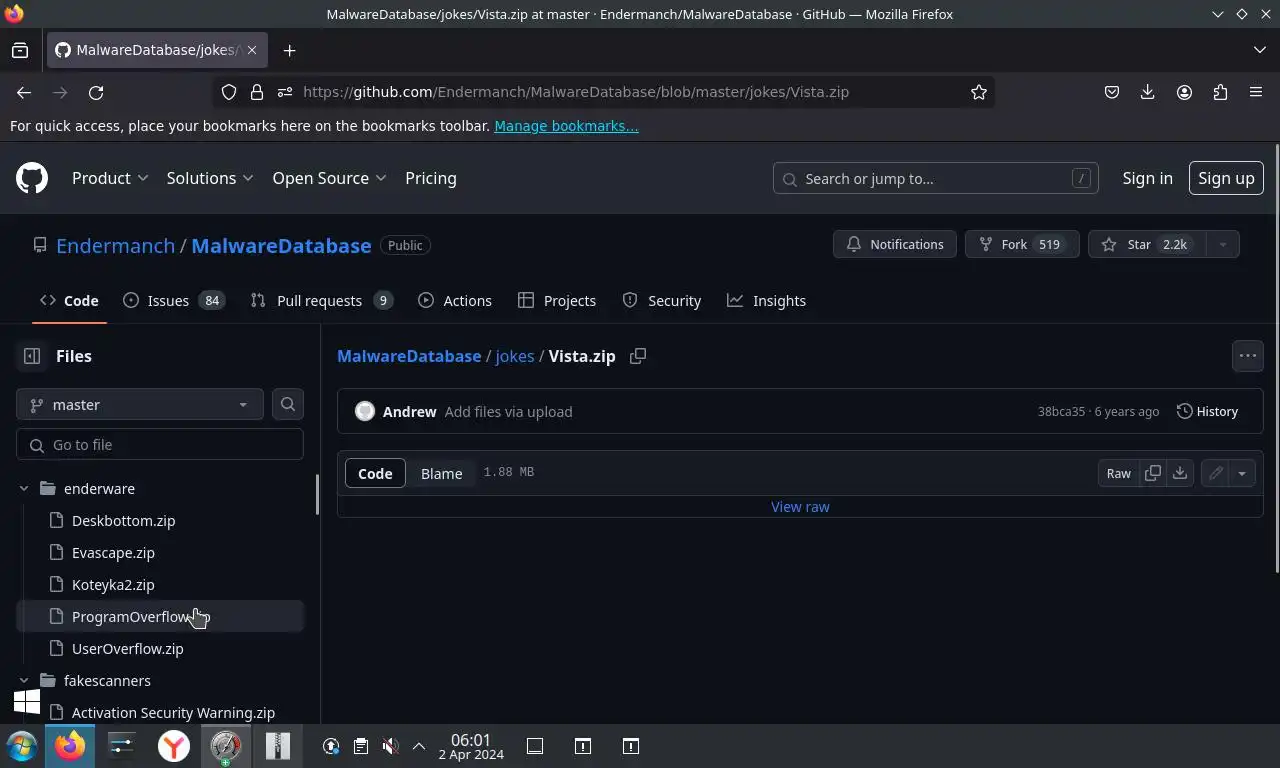
Task: Open the Firefox extensions puzzle icon
Action: [x=1220, y=92]
